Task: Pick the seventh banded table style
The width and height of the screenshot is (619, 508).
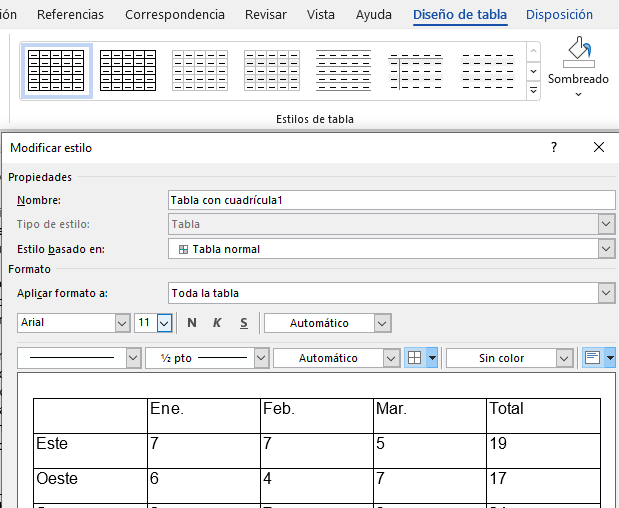Action: pyautogui.click(x=488, y=71)
